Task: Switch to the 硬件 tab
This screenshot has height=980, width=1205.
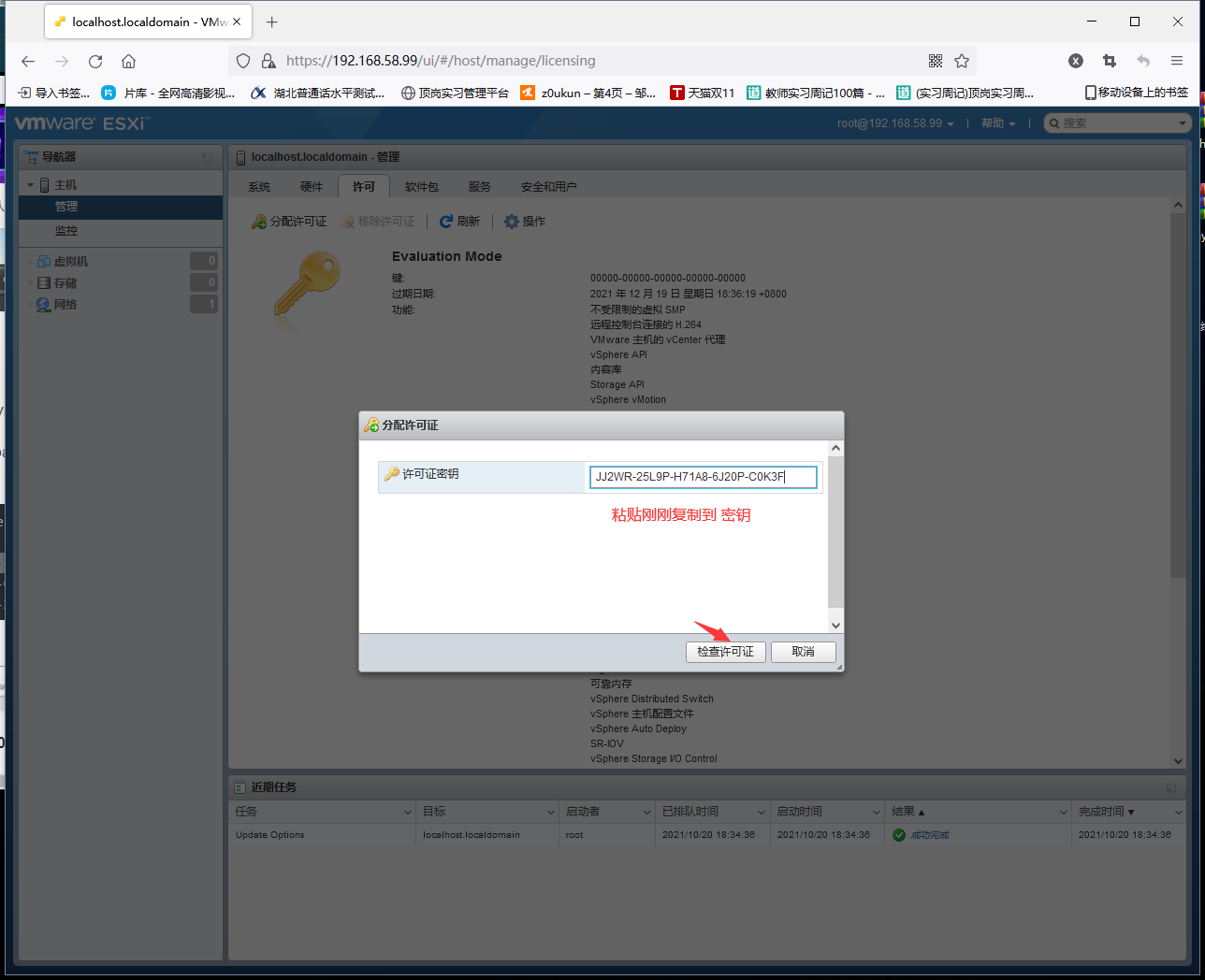Action: tap(312, 187)
